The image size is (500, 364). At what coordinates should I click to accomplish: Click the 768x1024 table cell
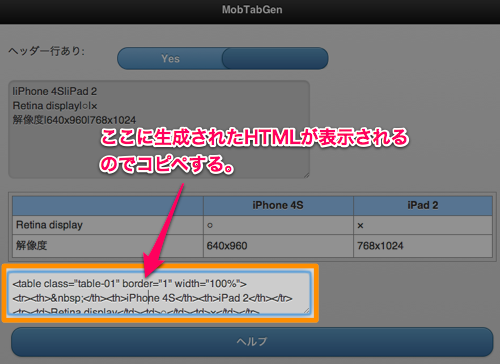[x=423, y=246]
